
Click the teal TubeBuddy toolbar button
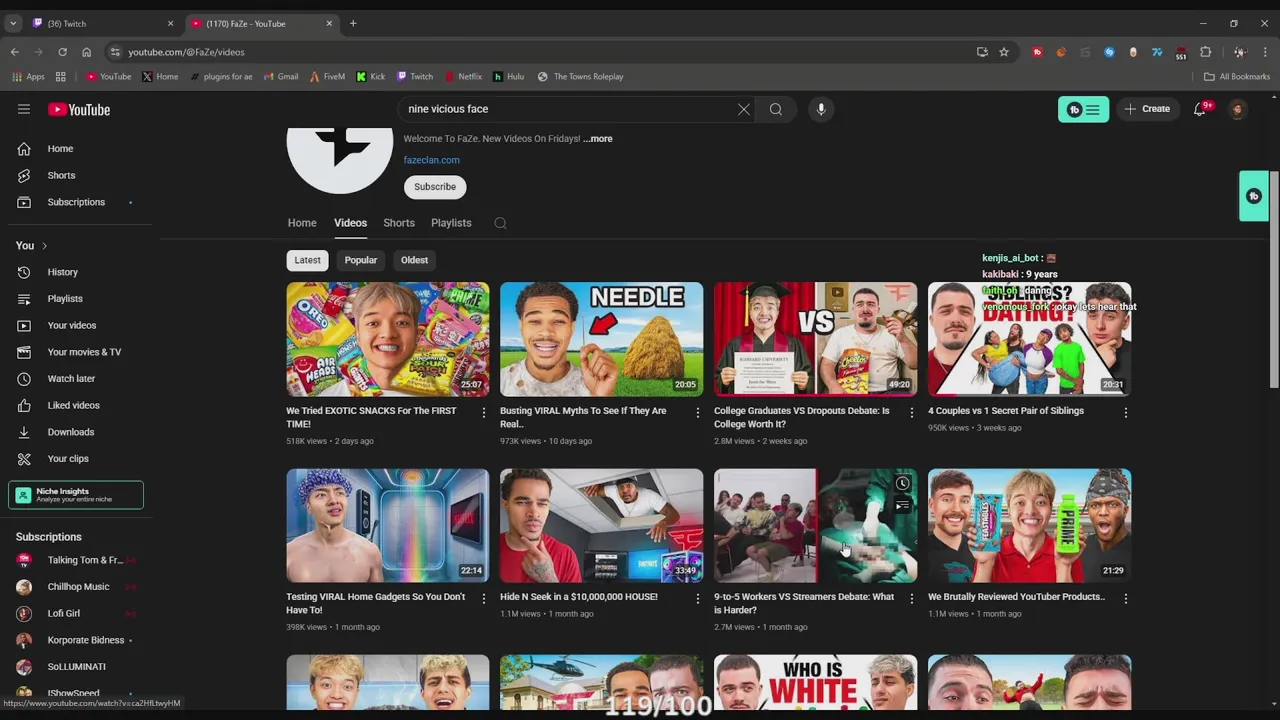(1083, 109)
